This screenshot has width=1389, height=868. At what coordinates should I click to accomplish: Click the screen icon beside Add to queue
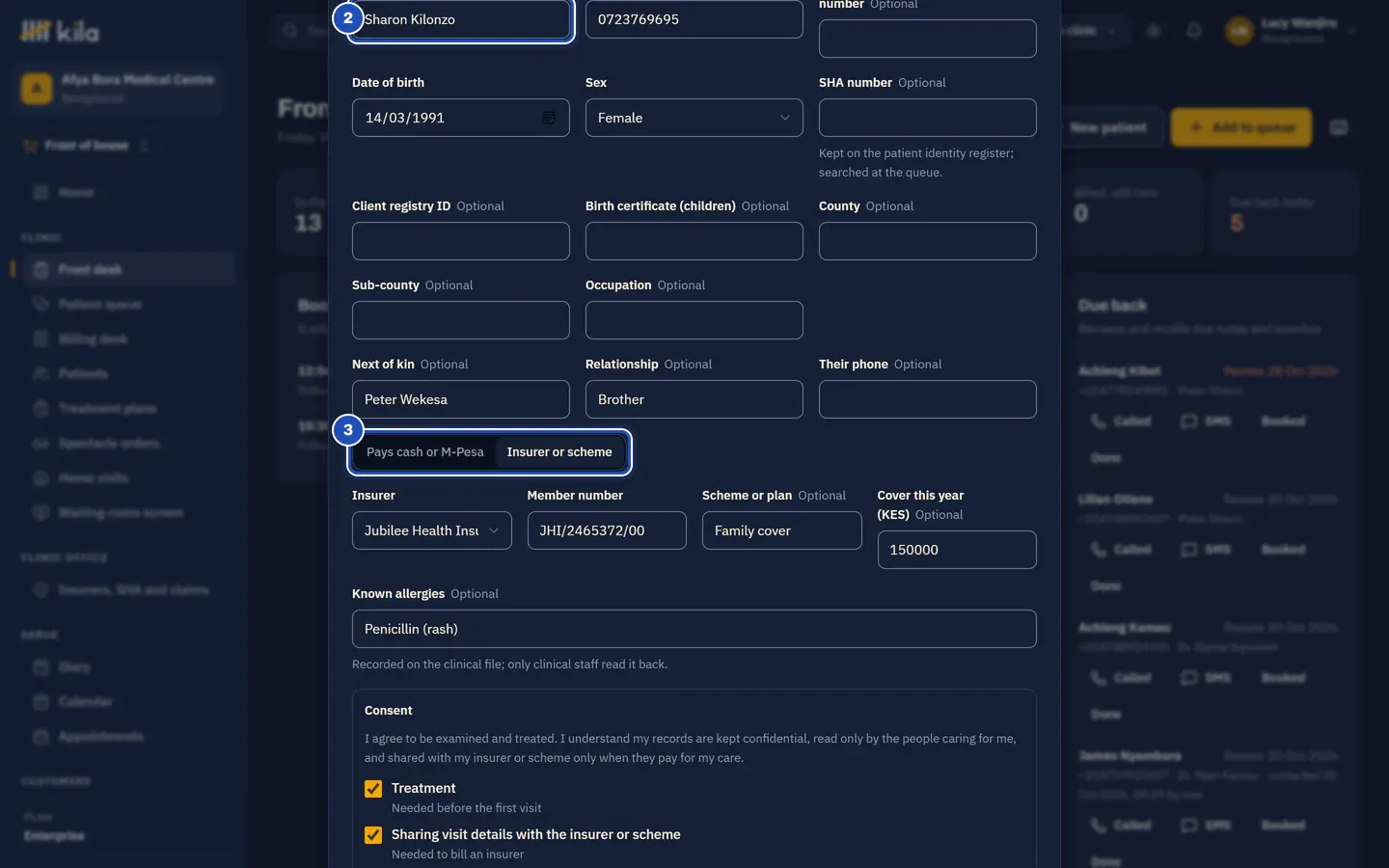[1339, 127]
